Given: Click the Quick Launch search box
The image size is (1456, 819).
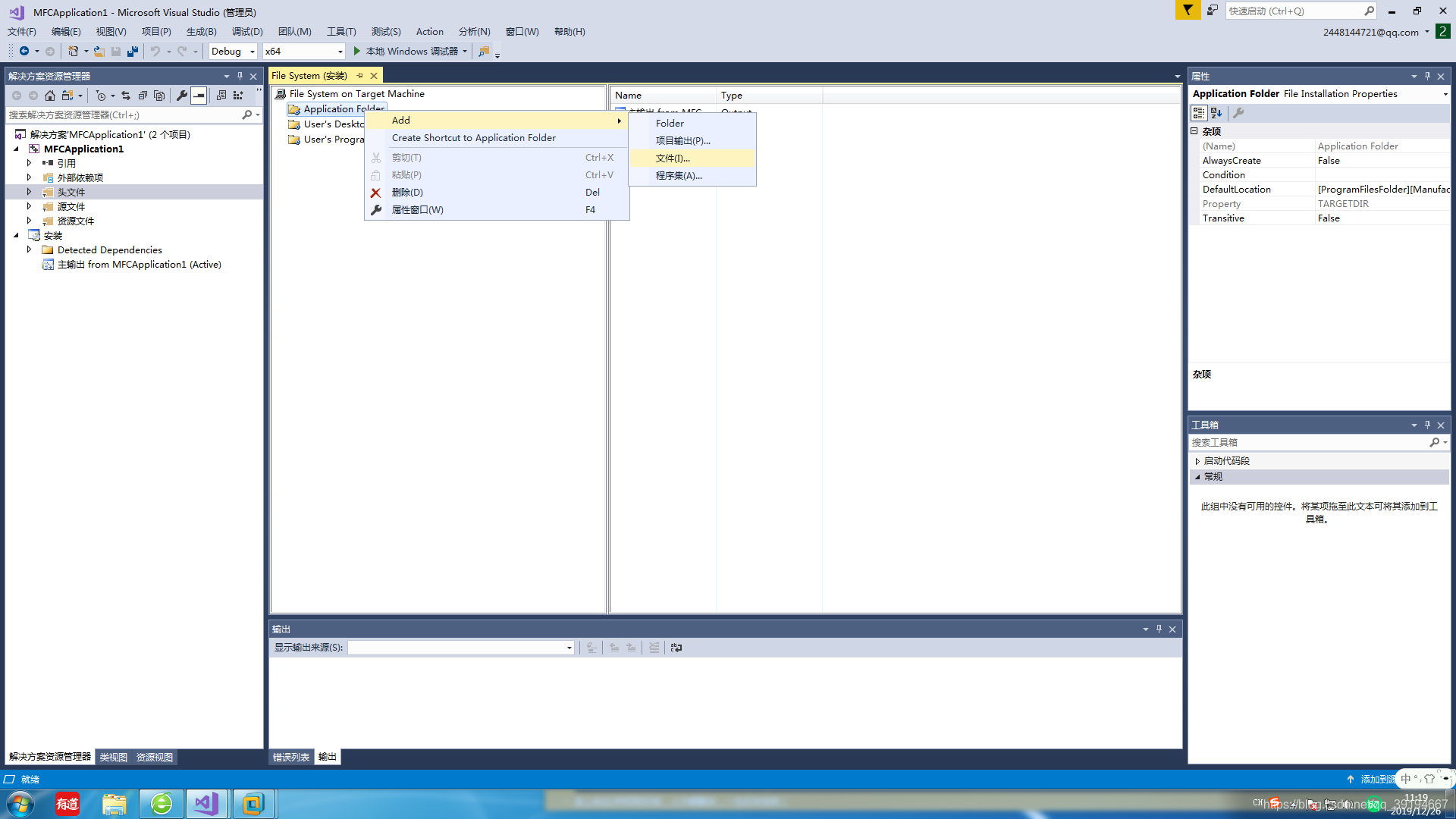Looking at the screenshot, I should 1293,11.
